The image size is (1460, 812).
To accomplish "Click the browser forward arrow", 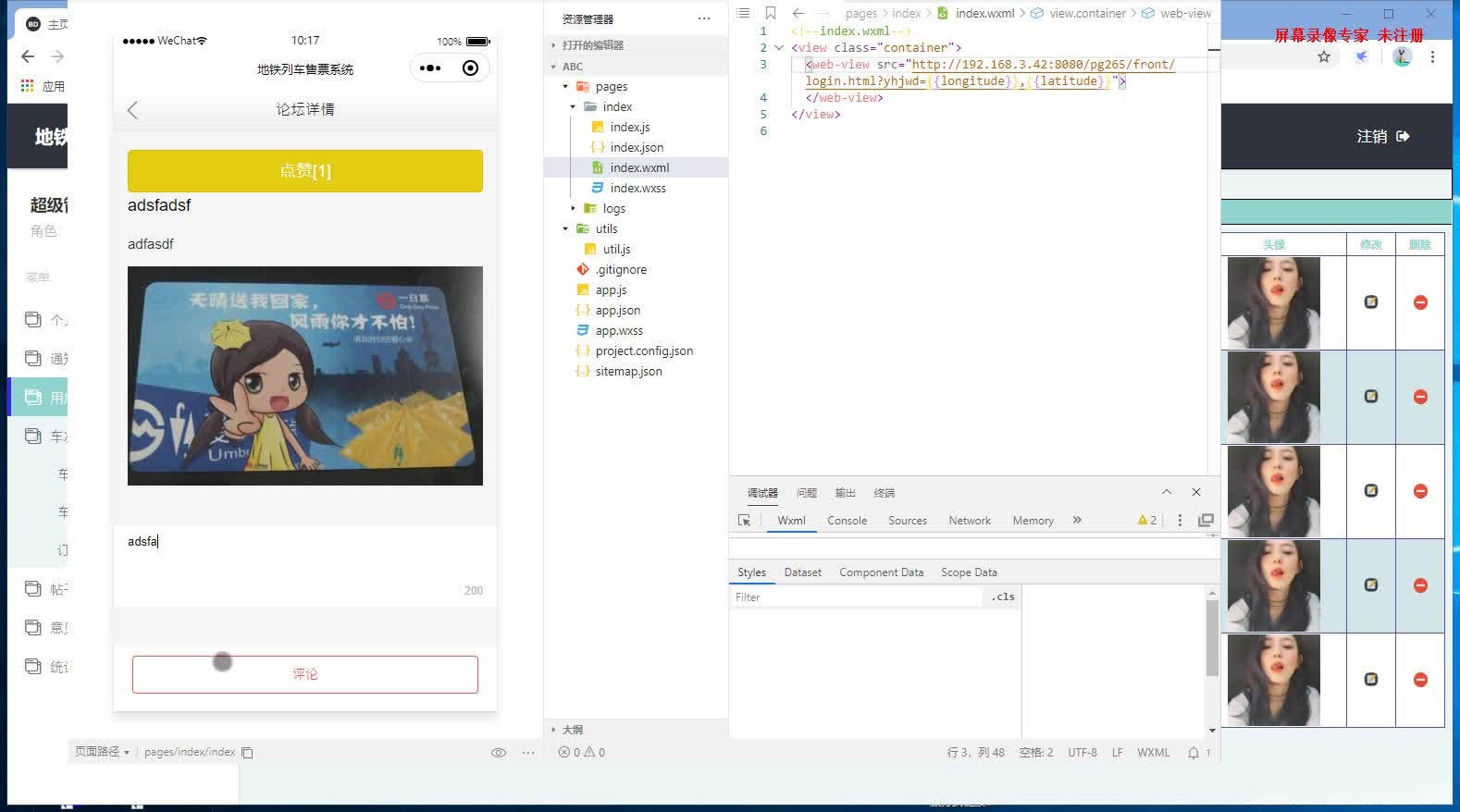I will 57,56.
